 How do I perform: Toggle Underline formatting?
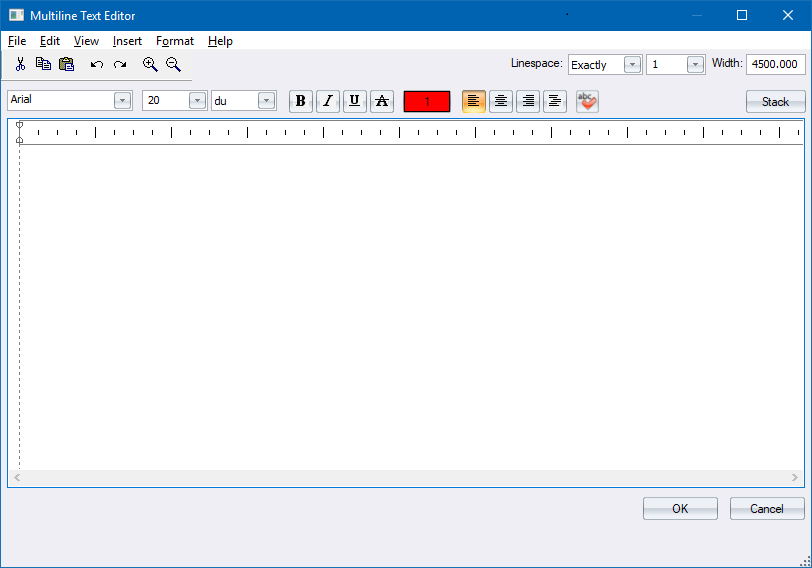click(x=355, y=101)
